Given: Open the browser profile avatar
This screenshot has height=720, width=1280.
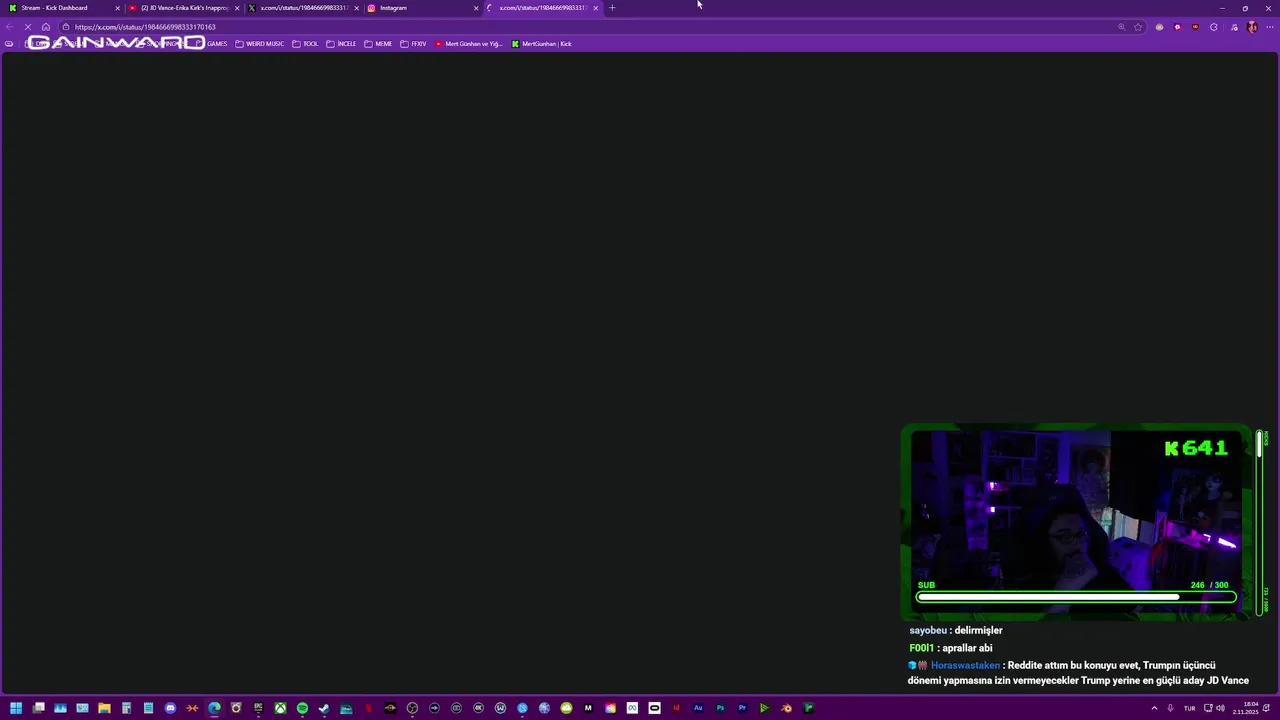Looking at the screenshot, I should point(1252,27).
